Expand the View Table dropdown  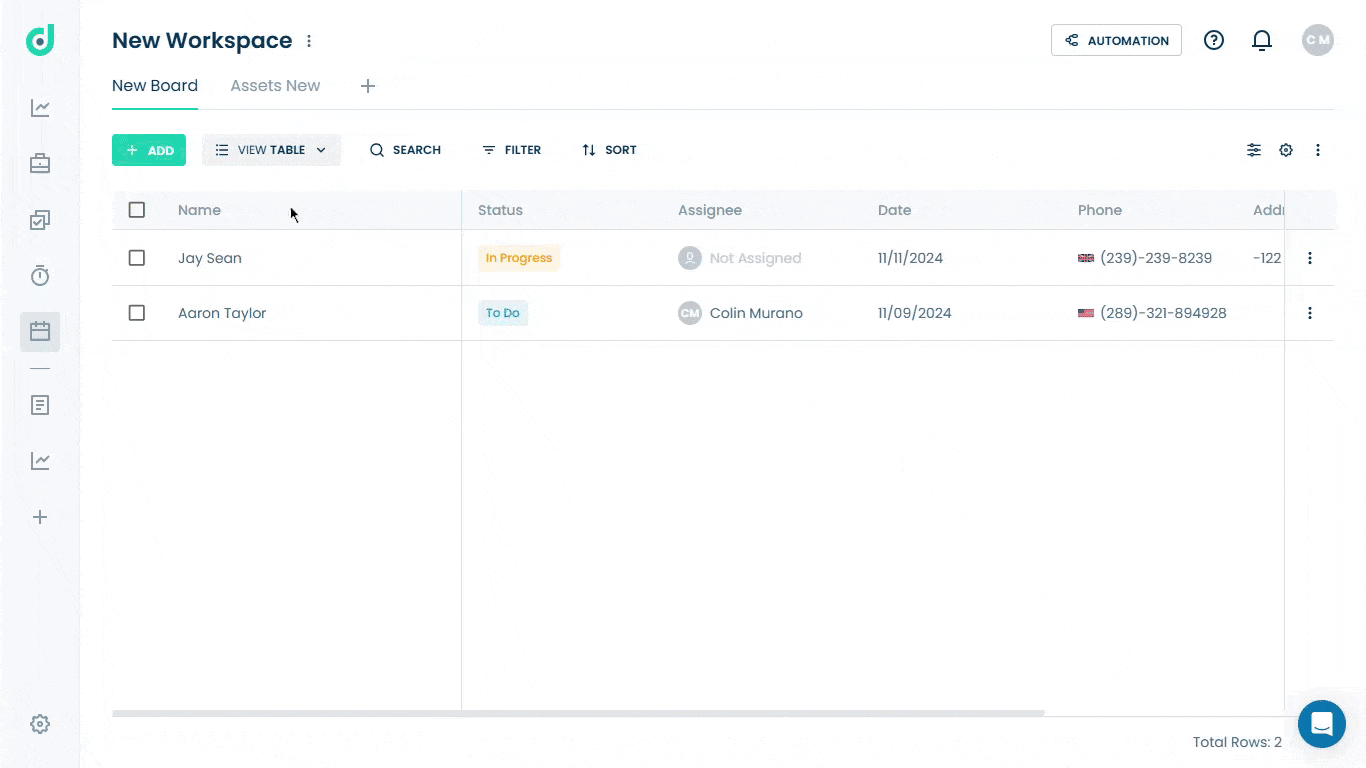[271, 150]
